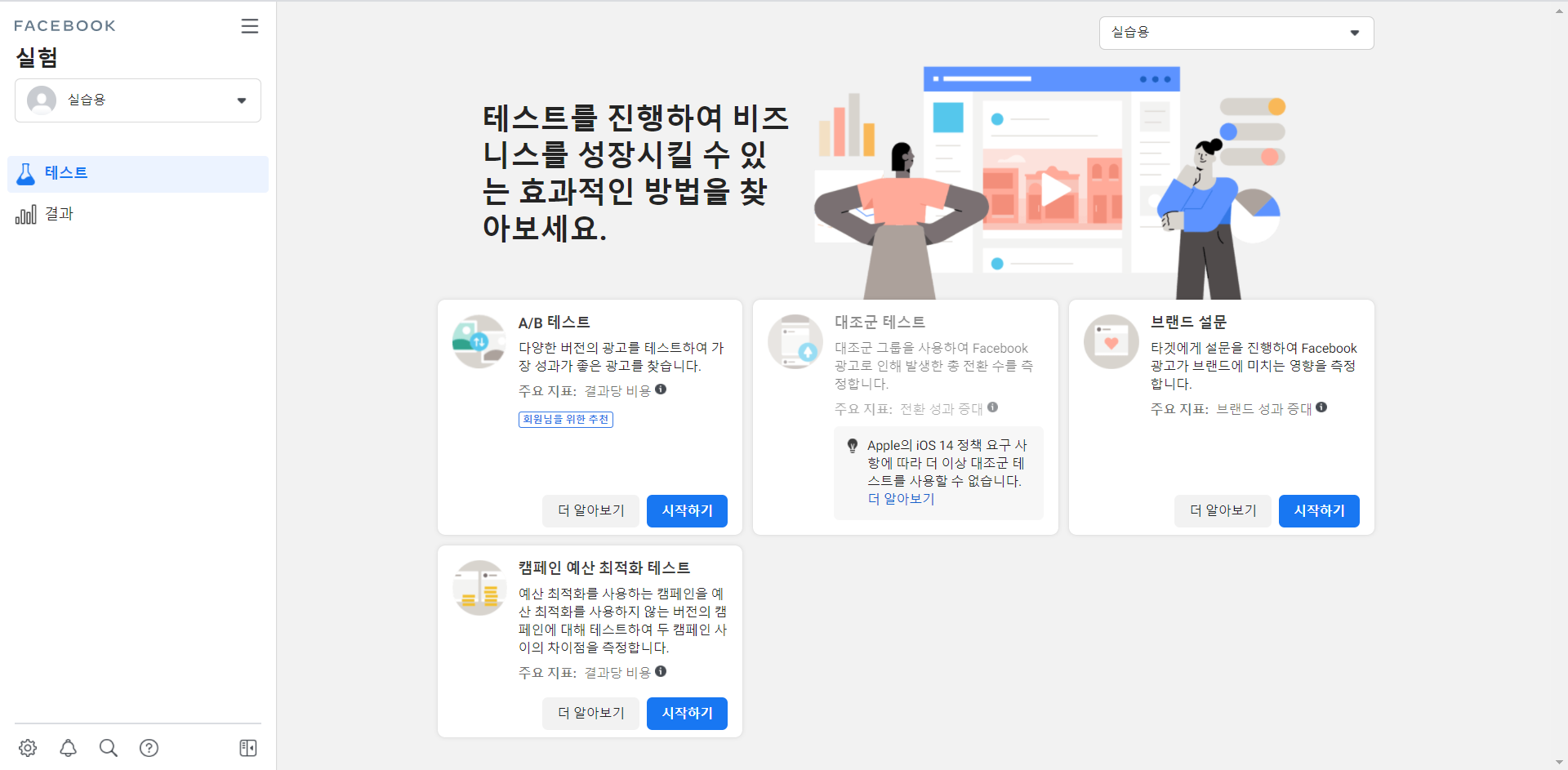Click the A/B 테스트 card title
The image size is (1568, 770).
click(x=555, y=323)
